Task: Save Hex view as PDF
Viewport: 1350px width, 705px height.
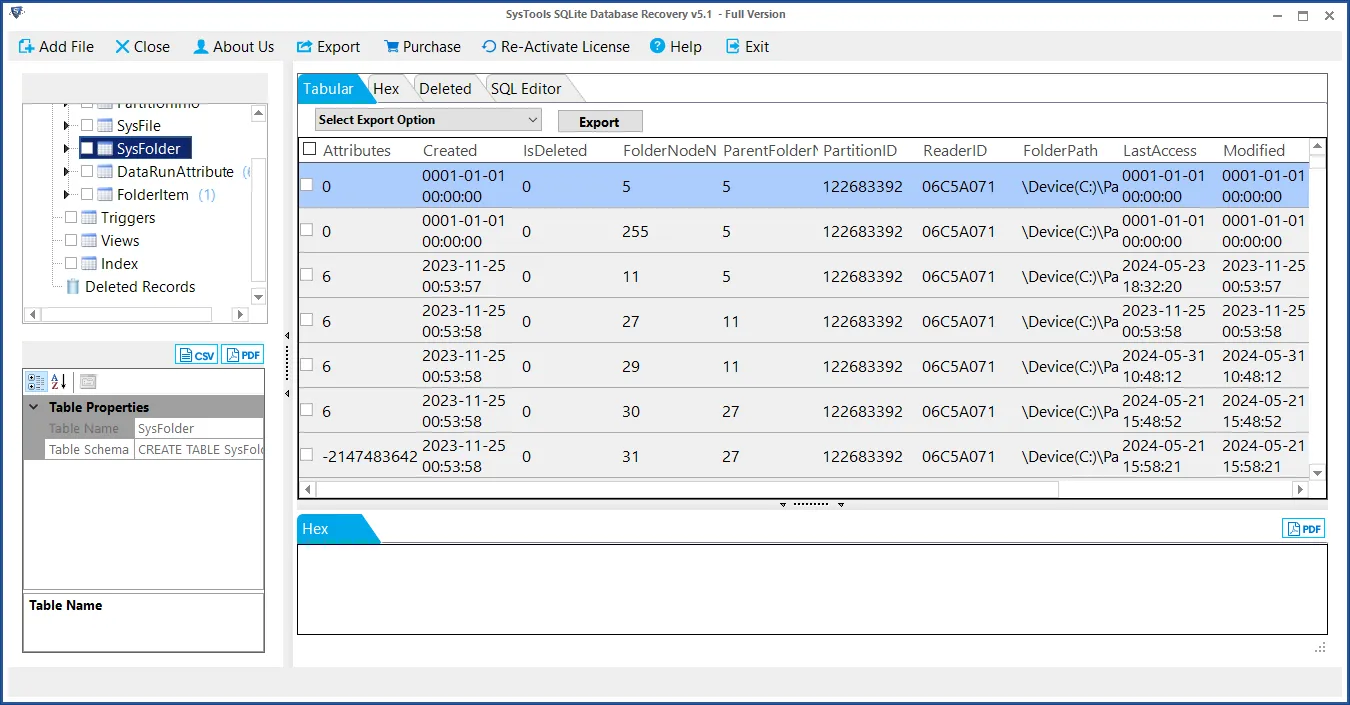Action: click(1303, 529)
